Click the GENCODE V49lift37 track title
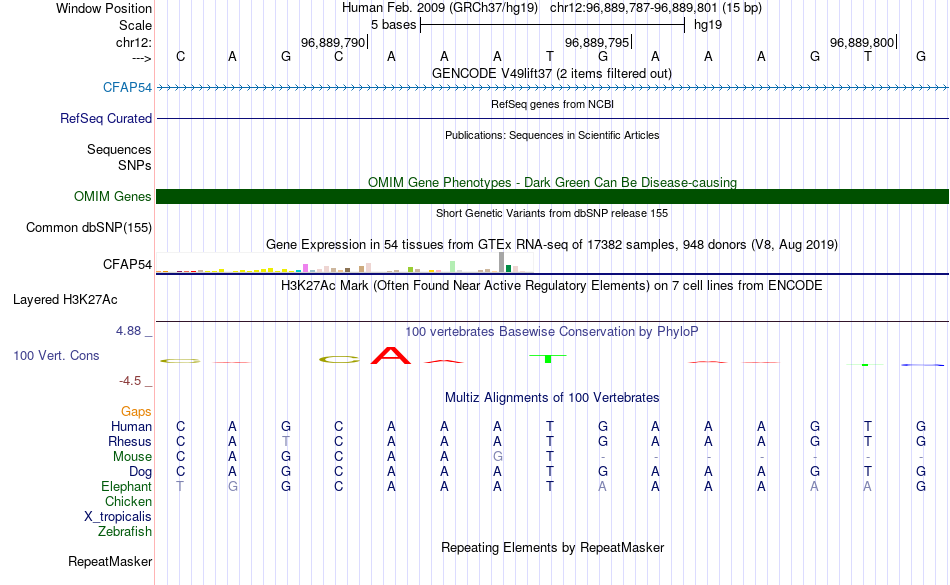950x585 pixels. [552, 73]
